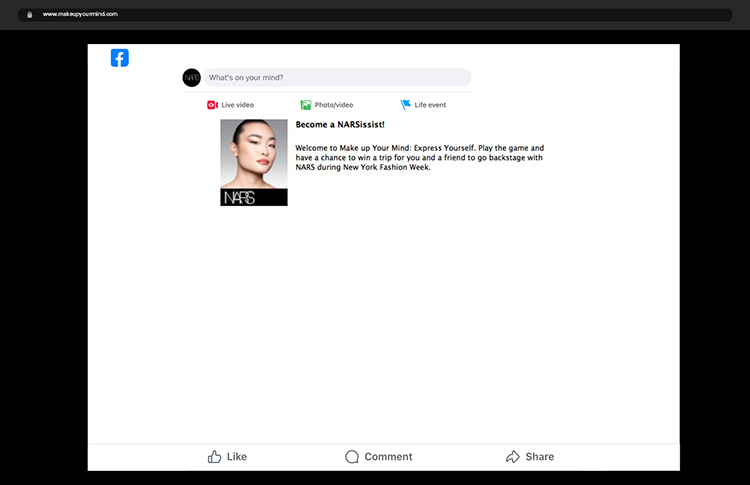The width and height of the screenshot is (750, 485).
Task: Click the Make up Your Mind description text
Action: [420, 158]
